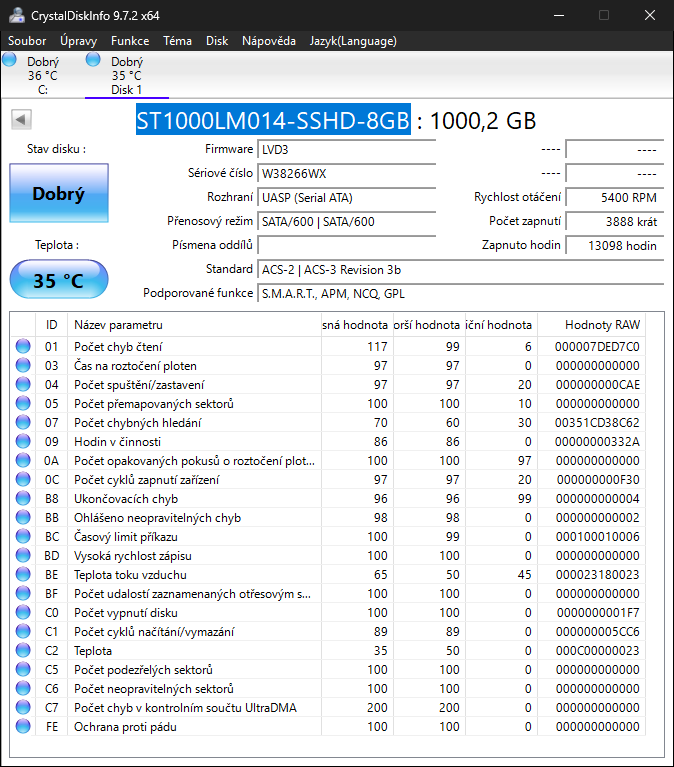The image size is (674, 767).
Task: Click status icon for Počet neopravitelných sektorů
Action: coord(23,689)
